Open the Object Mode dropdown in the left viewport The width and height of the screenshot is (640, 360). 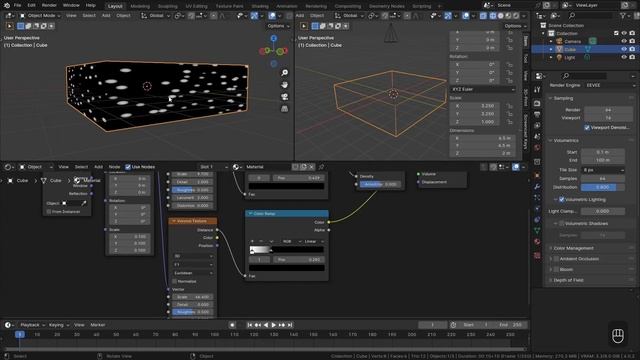[x=40, y=16]
